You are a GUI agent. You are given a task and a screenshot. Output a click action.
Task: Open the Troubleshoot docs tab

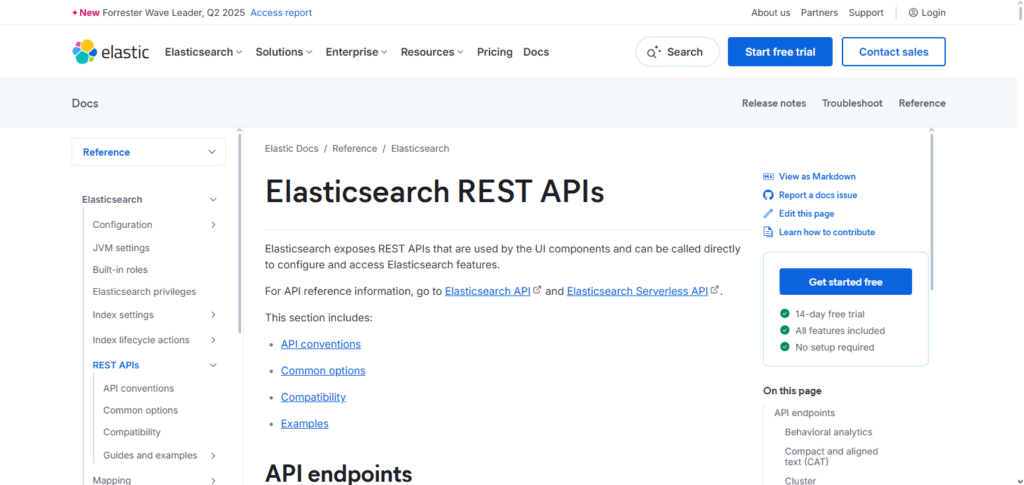click(x=852, y=103)
